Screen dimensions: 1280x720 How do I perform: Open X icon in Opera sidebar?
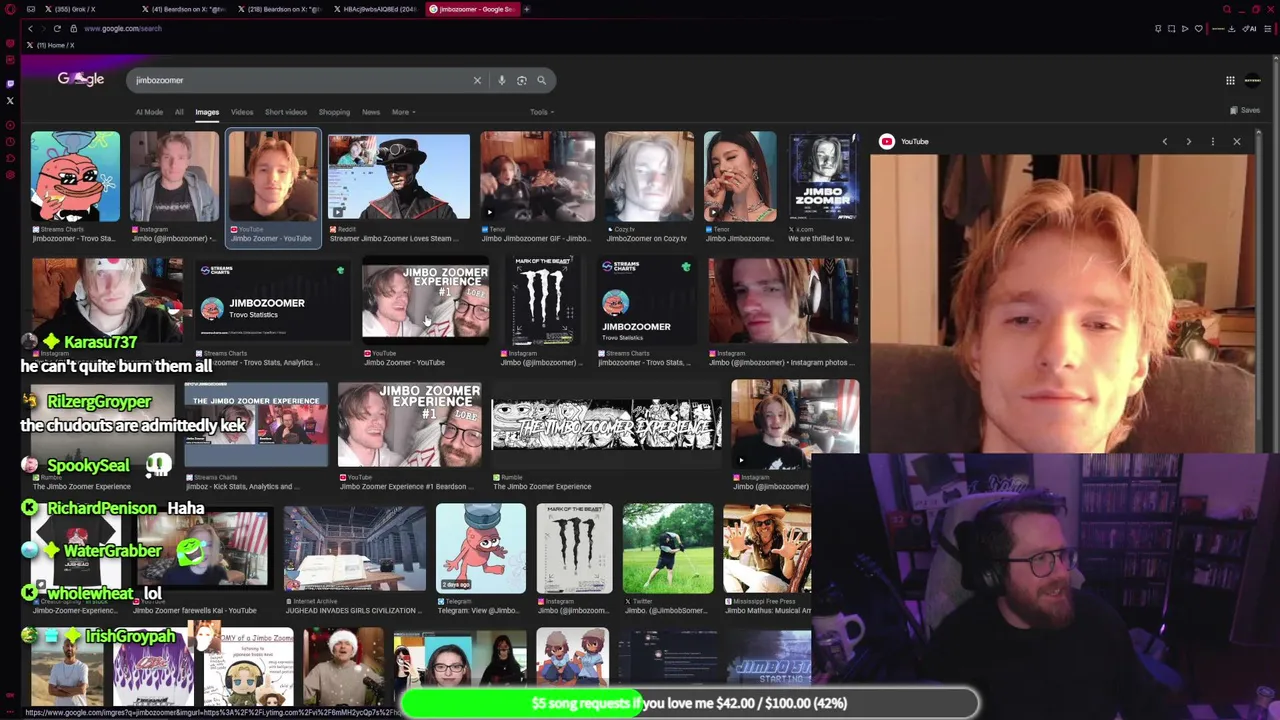[x=10, y=100]
